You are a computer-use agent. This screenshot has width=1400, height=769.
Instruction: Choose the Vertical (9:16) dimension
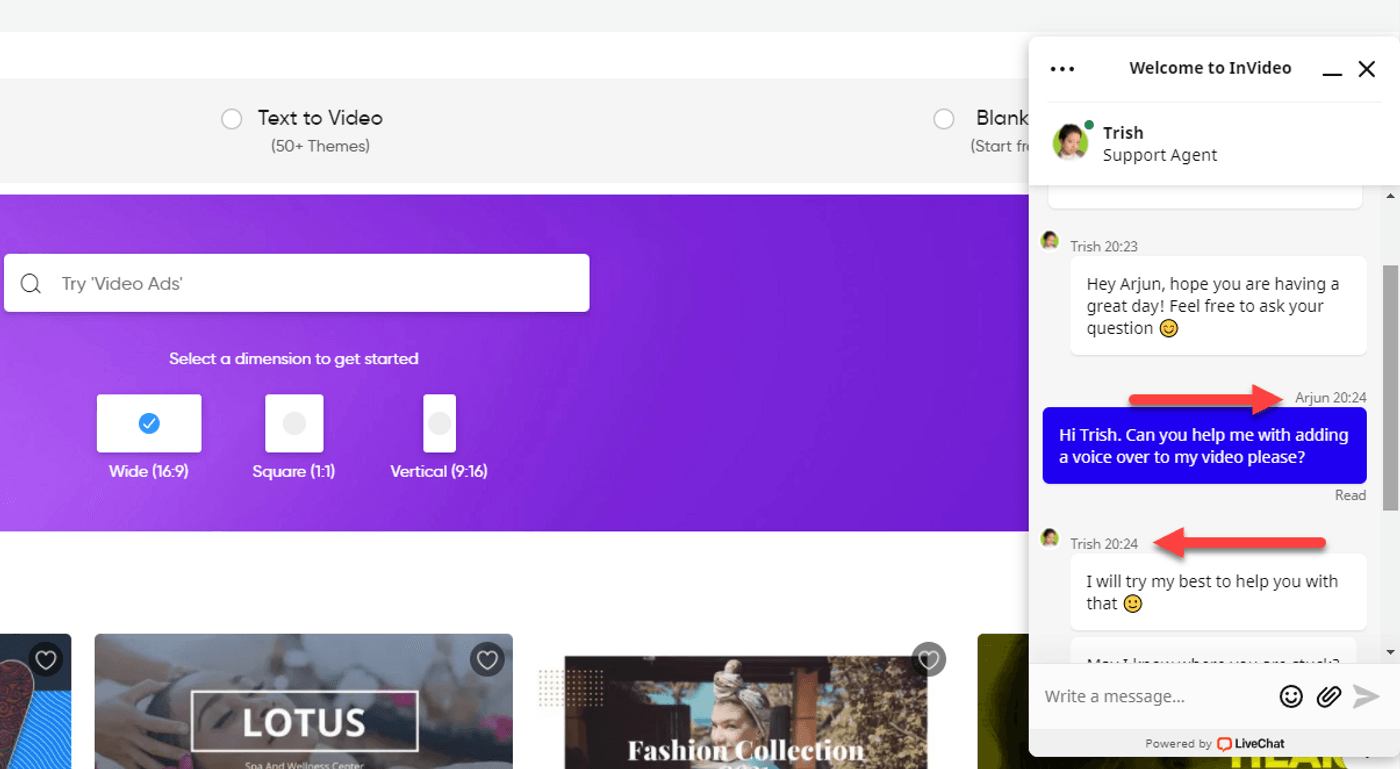click(x=439, y=424)
